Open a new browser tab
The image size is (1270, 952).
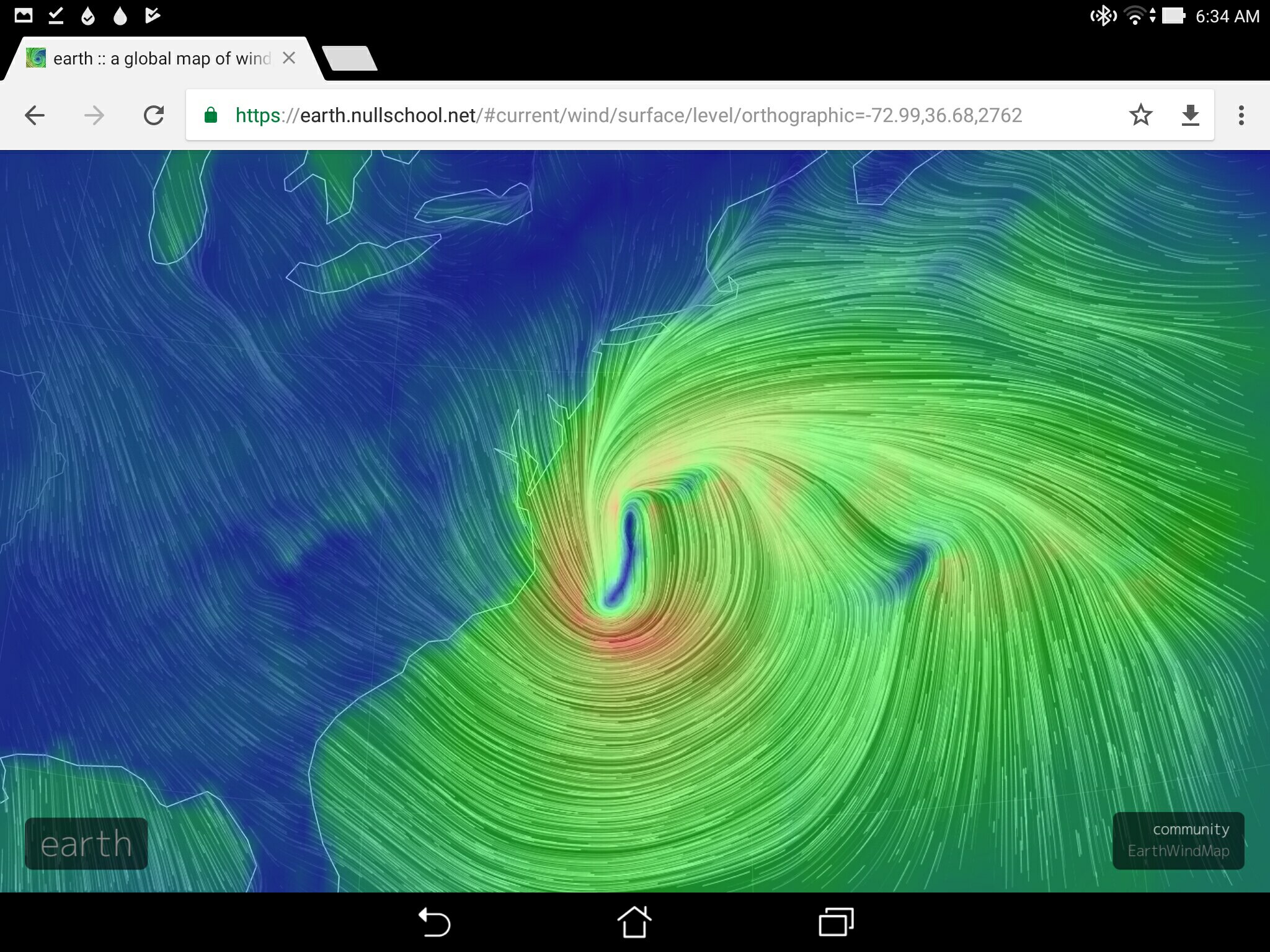(350, 58)
